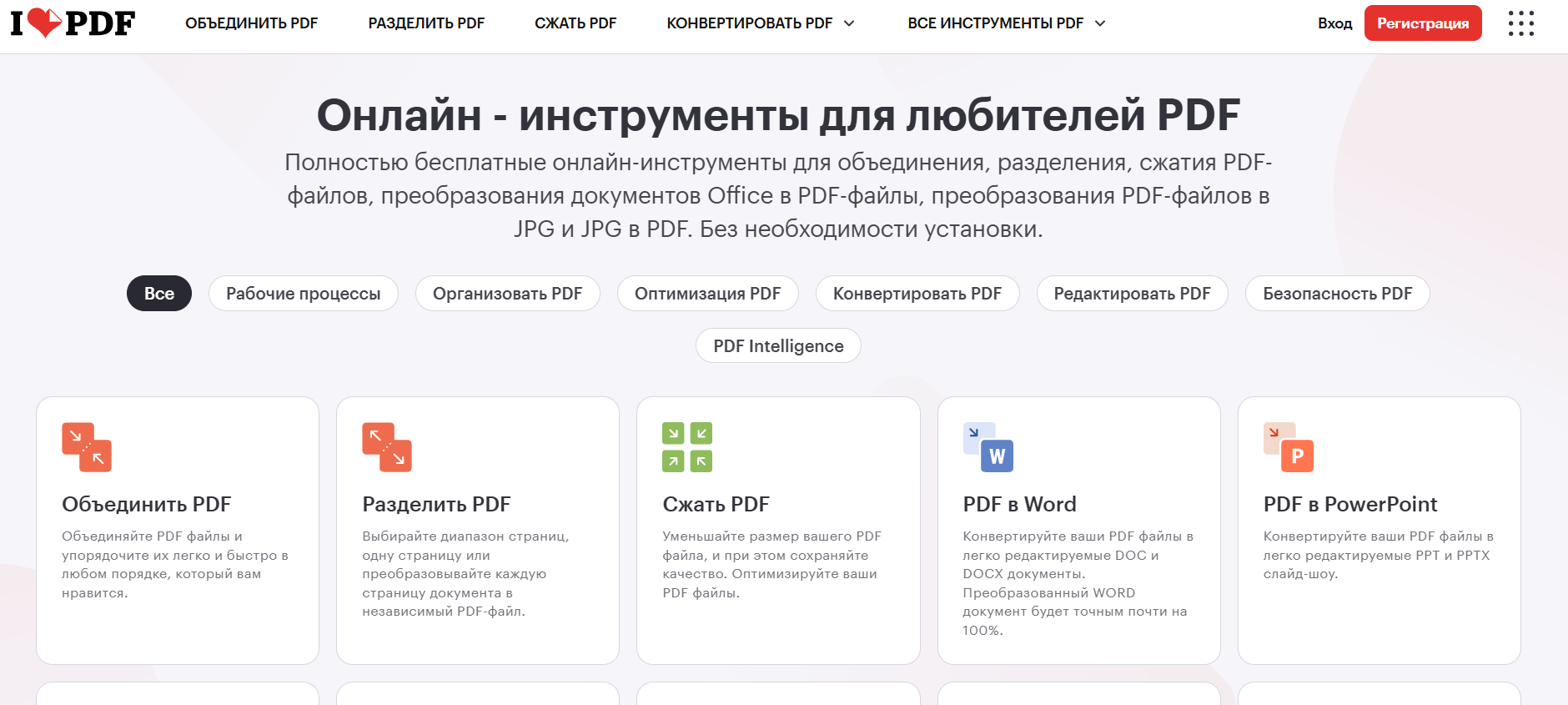Open КОНВЕРТИРОВАТЬ PDF menu label
The image size is (1568, 705).
click(x=749, y=23)
